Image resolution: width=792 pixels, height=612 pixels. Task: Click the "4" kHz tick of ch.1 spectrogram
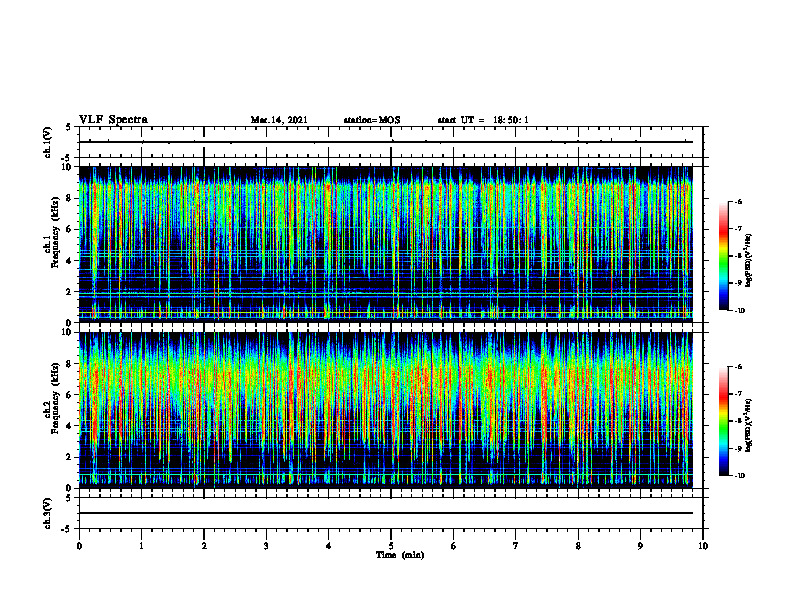tap(70, 261)
